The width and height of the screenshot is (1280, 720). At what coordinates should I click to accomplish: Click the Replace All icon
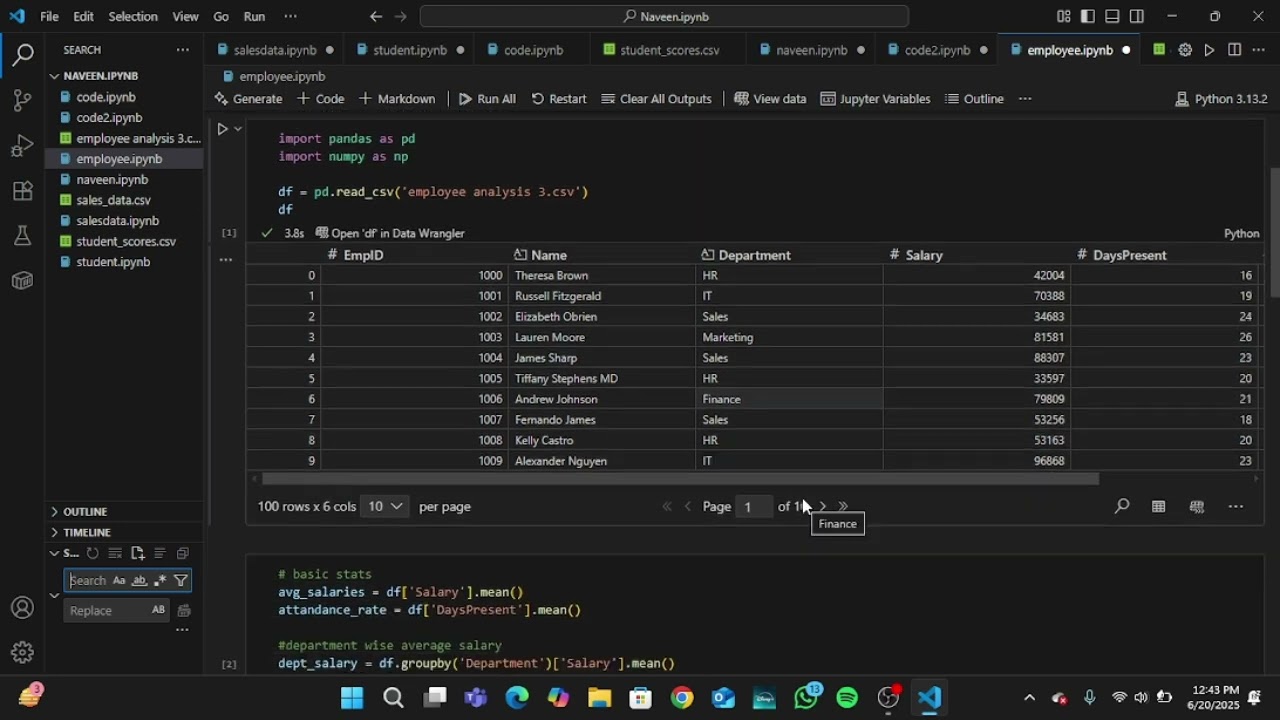183,610
